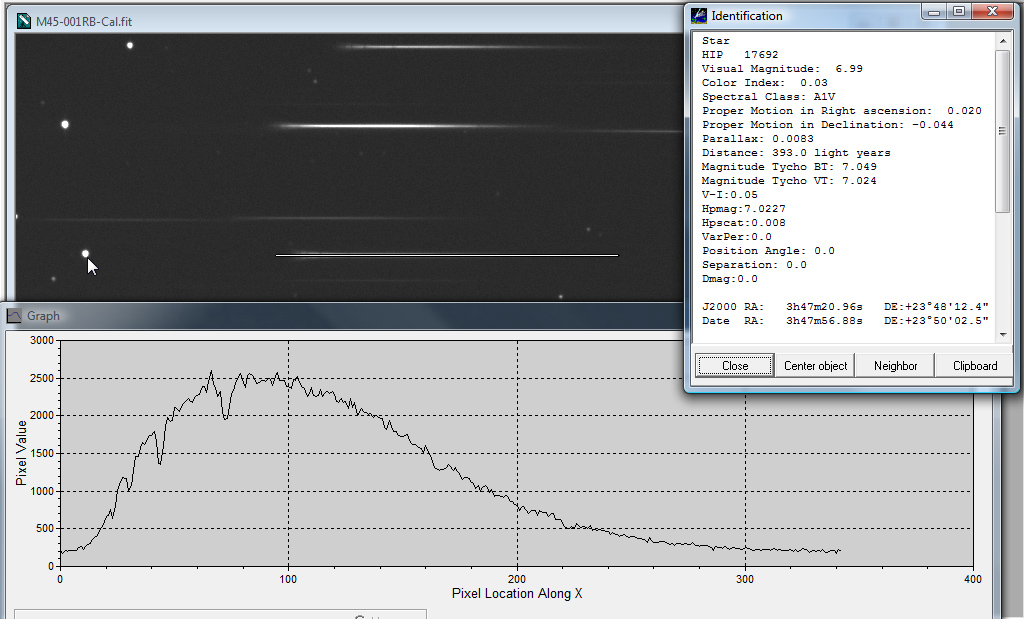Screen dimensions: 1024x619
Task: Close the Identification window with X
Action: coord(990,12)
